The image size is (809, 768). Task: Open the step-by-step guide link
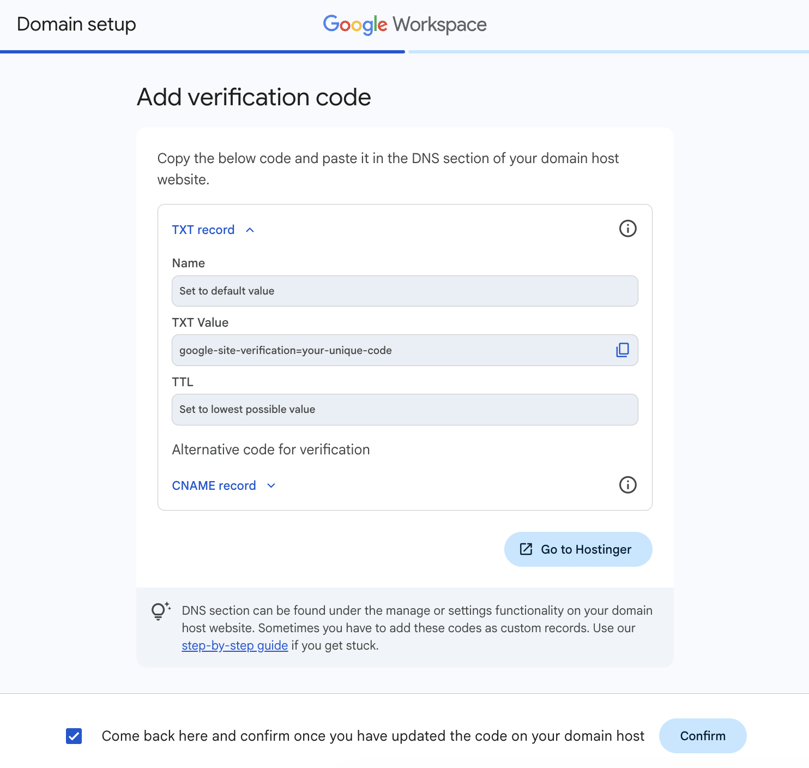(235, 646)
